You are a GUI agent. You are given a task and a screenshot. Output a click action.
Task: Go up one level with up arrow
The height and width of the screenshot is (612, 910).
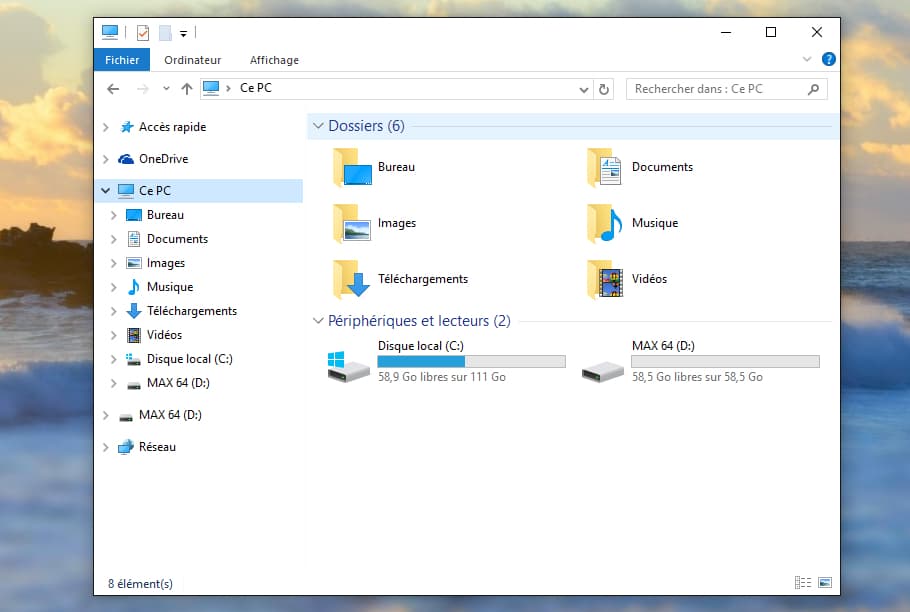[186, 89]
